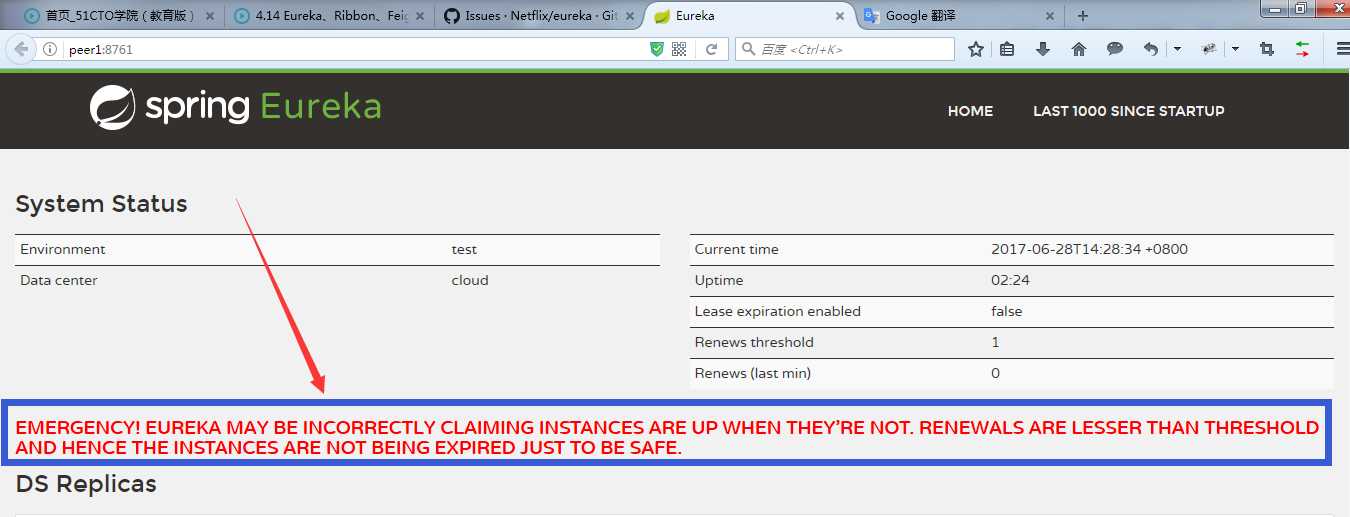Open the downloads arrow icon
Screen dimensions: 1350x517
coord(1043,49)
